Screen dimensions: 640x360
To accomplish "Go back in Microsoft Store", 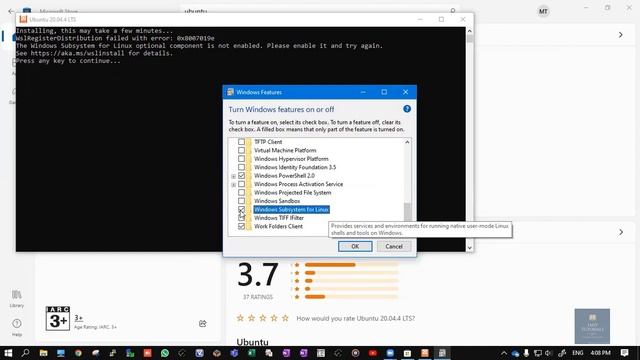I will pos(11,11).
